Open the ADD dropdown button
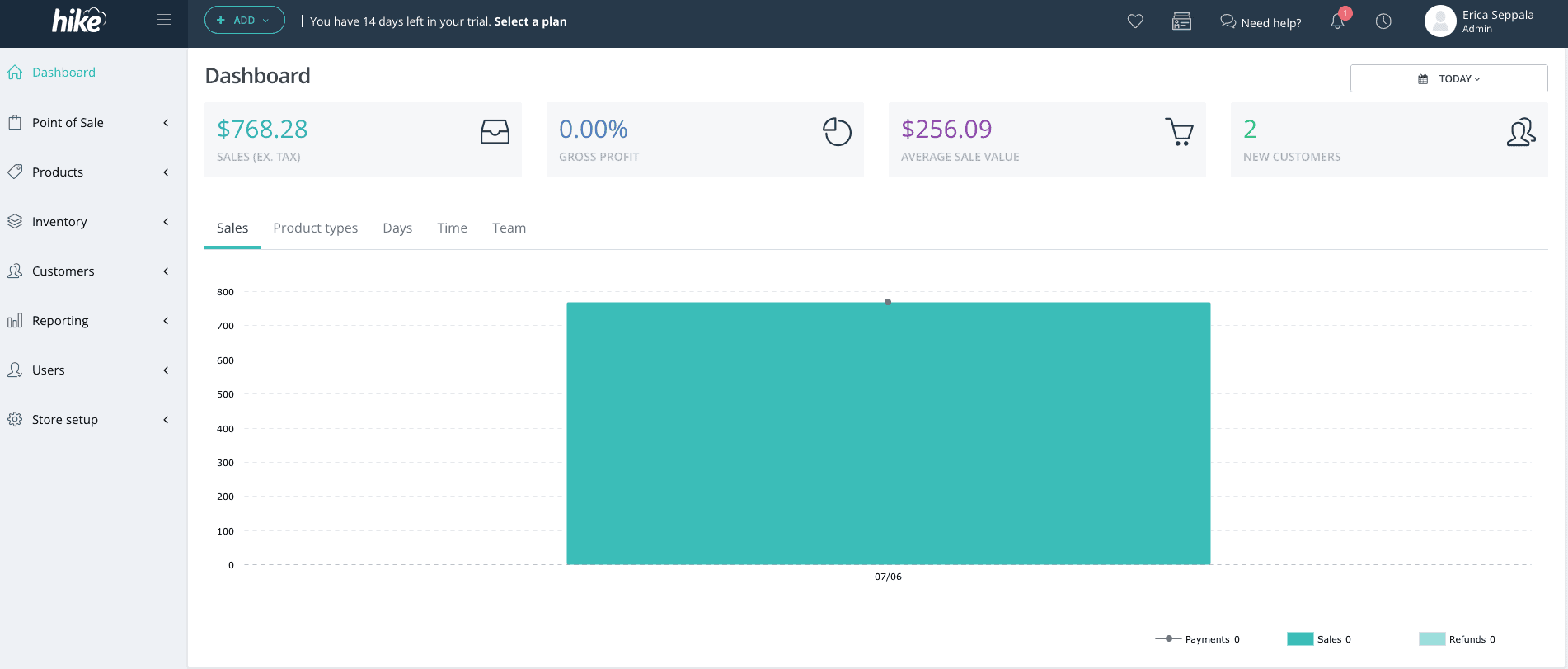1568x669 pixels. click(x=245, y=20)
